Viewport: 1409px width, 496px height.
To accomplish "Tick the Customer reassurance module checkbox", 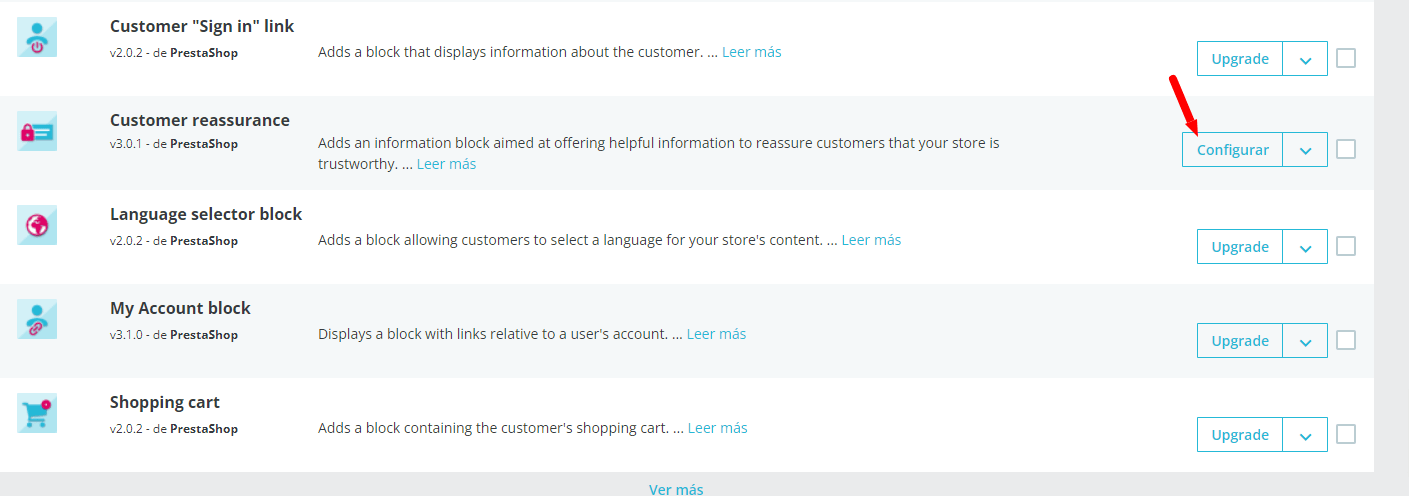I will pyautogui.click(x=1346, y=149).
